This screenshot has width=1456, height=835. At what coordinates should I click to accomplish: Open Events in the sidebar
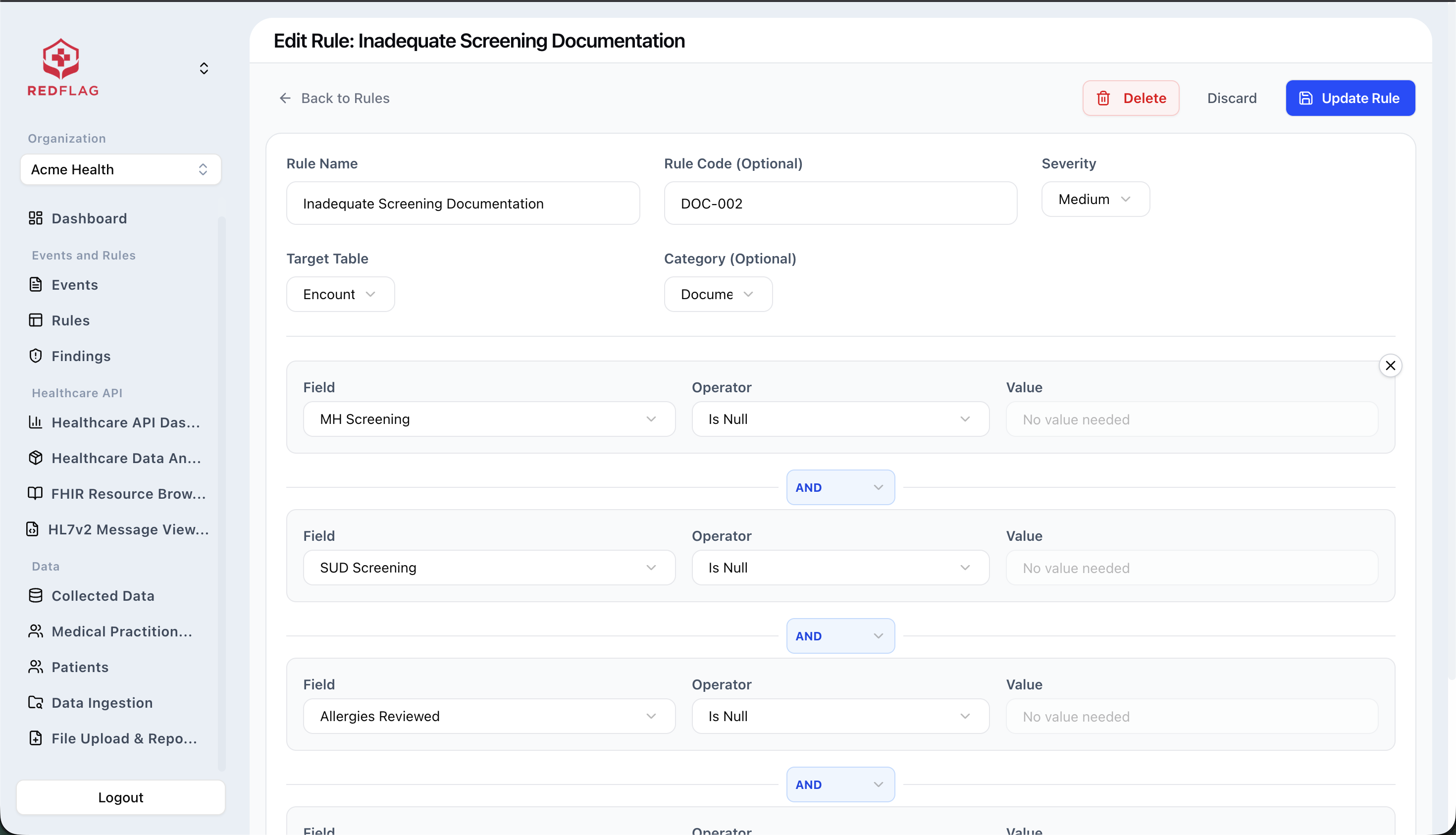point(75,285)
